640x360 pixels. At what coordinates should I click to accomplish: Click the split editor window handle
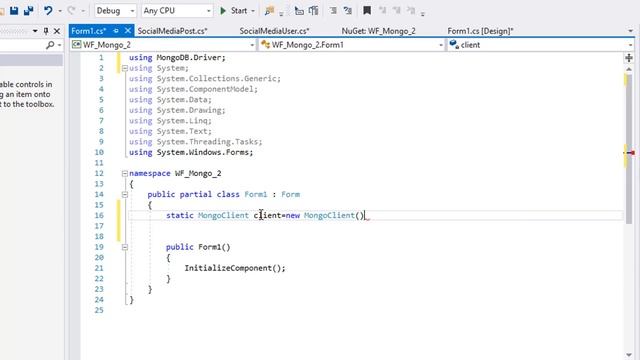coord(629,58)
